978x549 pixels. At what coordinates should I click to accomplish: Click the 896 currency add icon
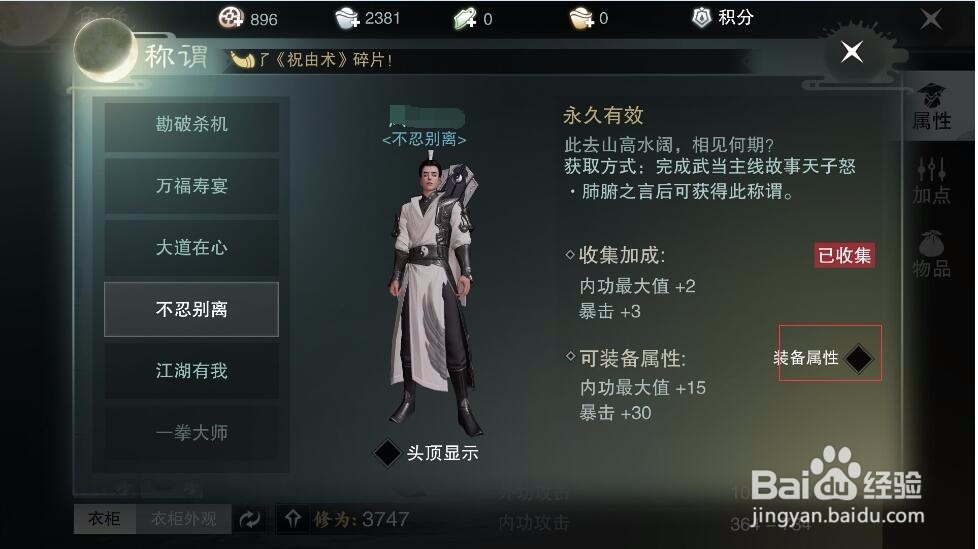tap(230, 17)
